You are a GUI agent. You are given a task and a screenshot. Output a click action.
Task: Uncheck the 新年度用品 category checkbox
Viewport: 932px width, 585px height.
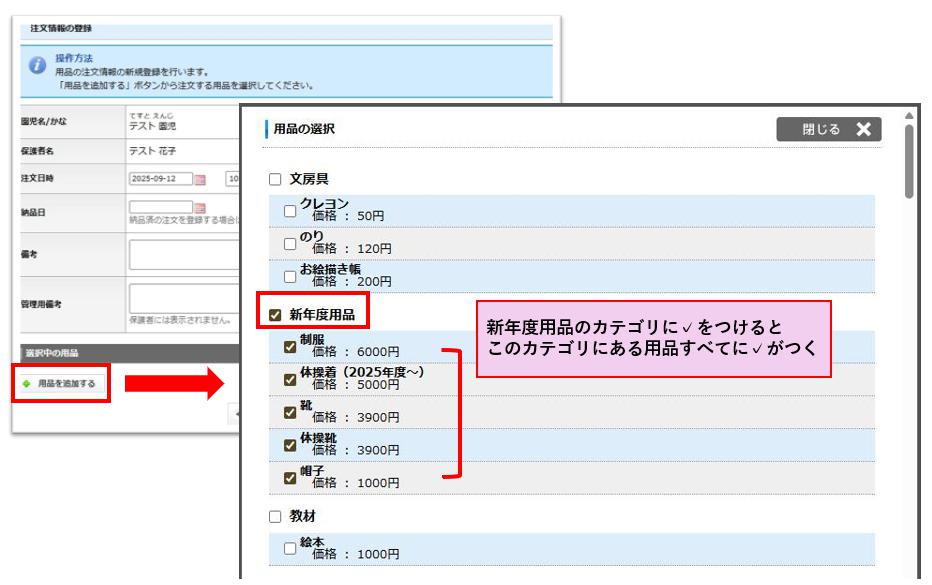point(275,315)
